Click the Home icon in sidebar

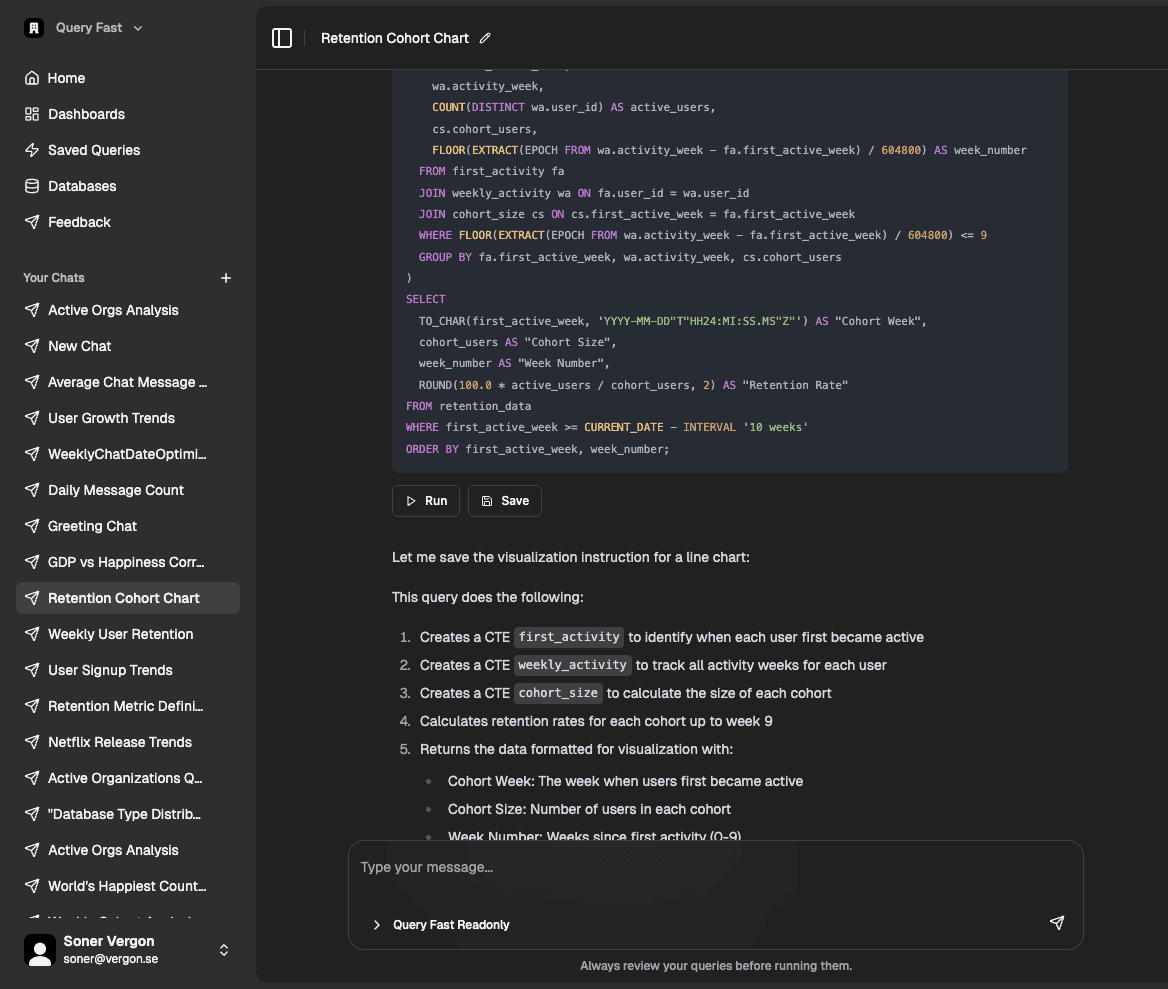(x=32, y=78)
